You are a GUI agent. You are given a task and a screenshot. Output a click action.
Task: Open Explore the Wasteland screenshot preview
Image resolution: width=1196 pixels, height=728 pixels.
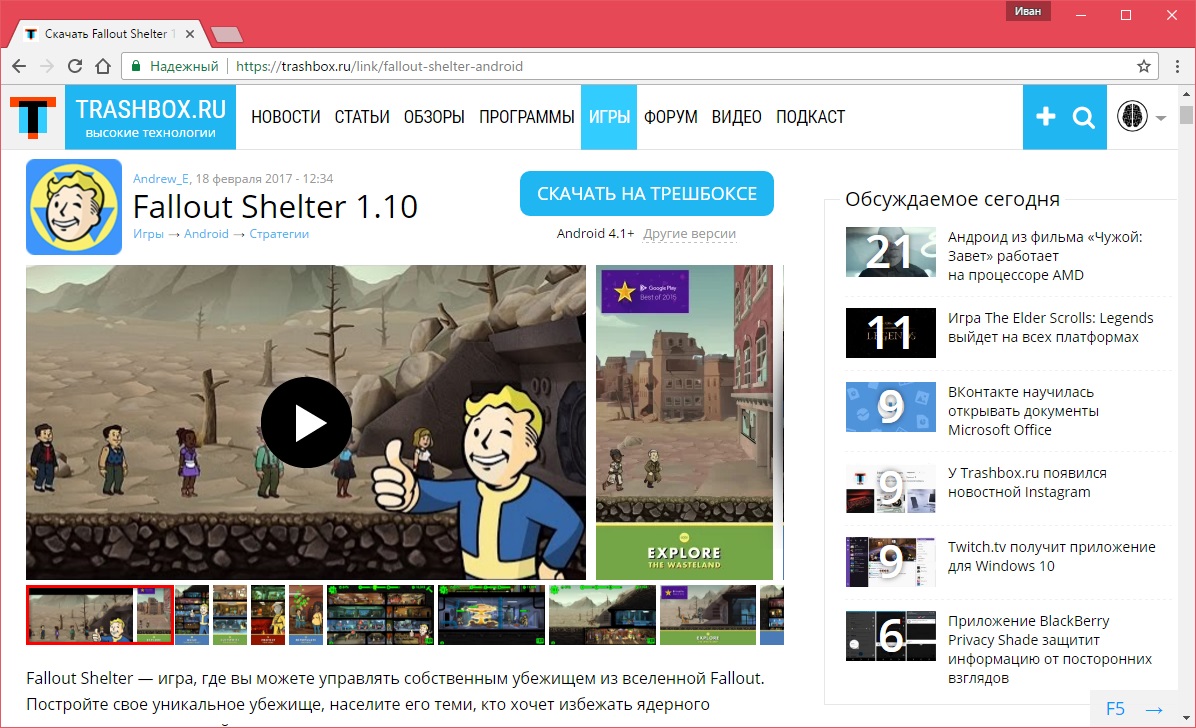pos(684,422)
